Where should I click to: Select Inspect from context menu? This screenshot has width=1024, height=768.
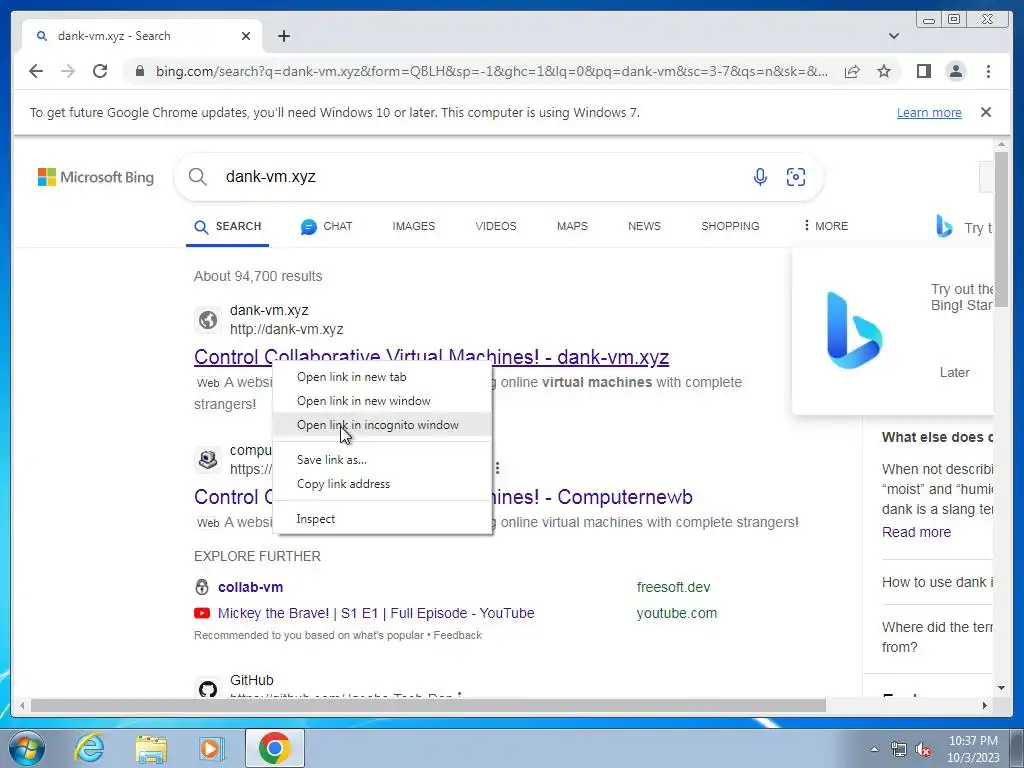pos(383,519)
